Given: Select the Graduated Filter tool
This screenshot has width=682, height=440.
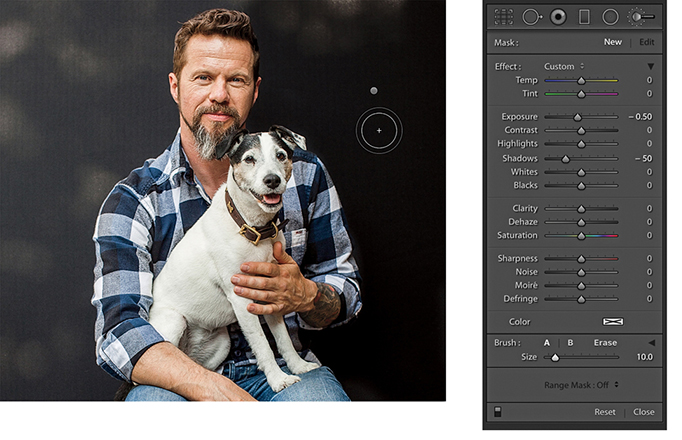Looking at the screenshot, I should tap(584, 17).
